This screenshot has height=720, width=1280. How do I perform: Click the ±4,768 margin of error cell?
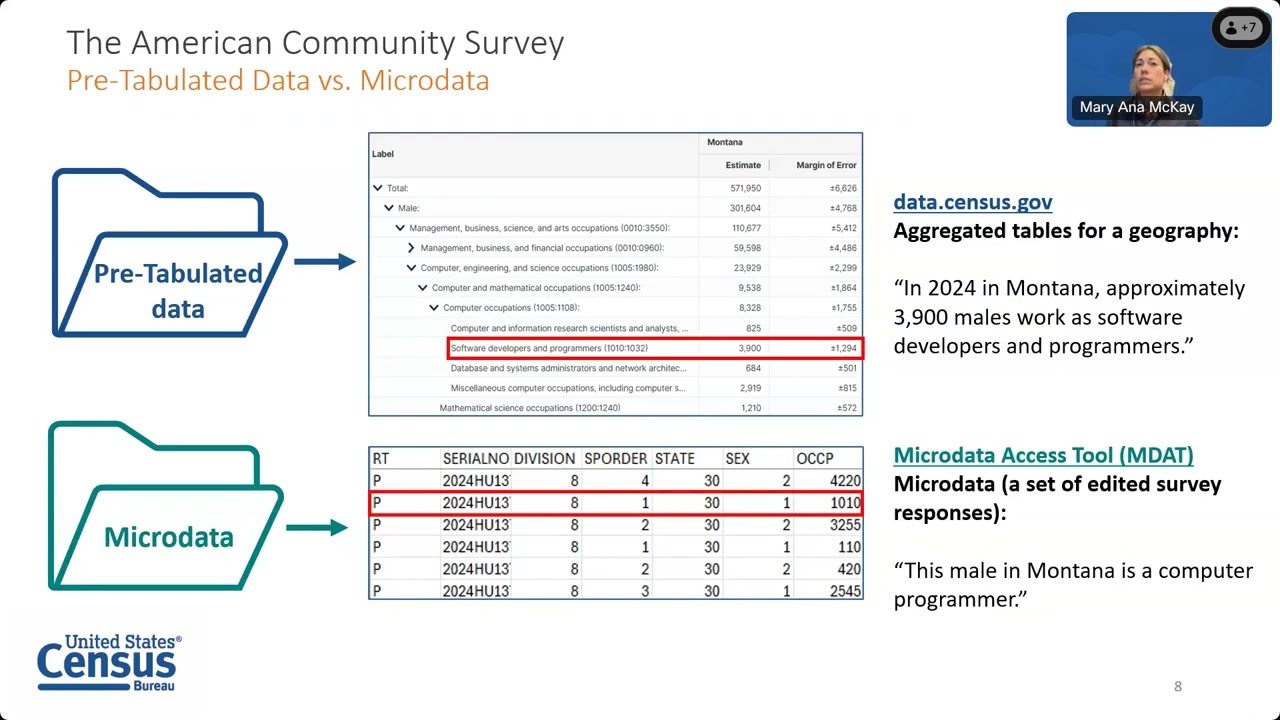tap(843, 208)
